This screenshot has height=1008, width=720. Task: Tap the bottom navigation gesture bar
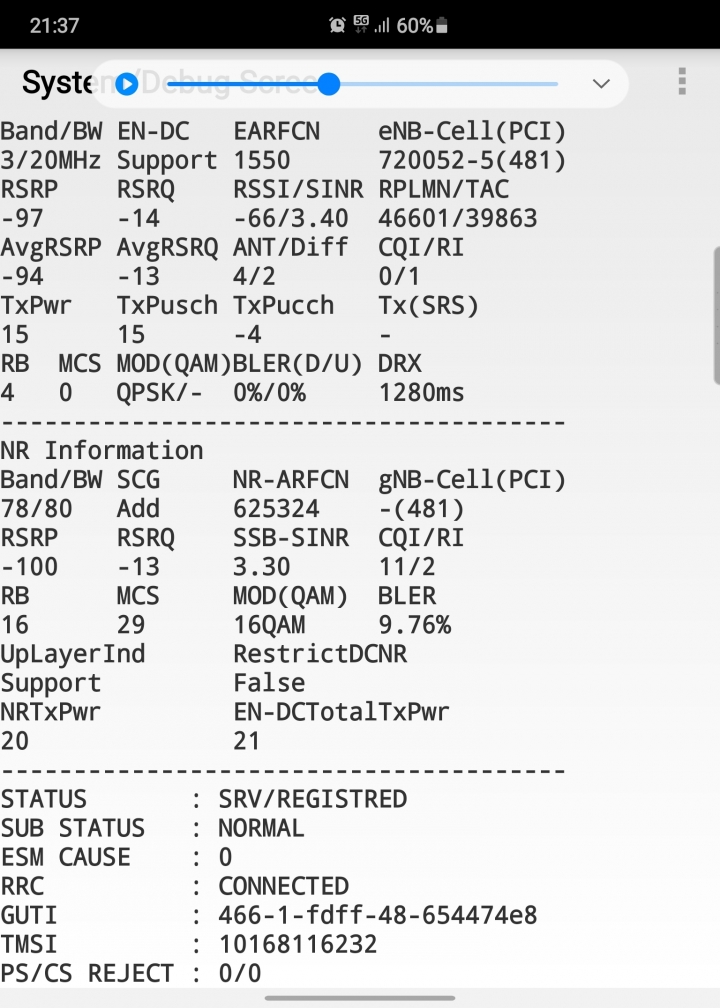pyautogui.click(x=360, y=998)
